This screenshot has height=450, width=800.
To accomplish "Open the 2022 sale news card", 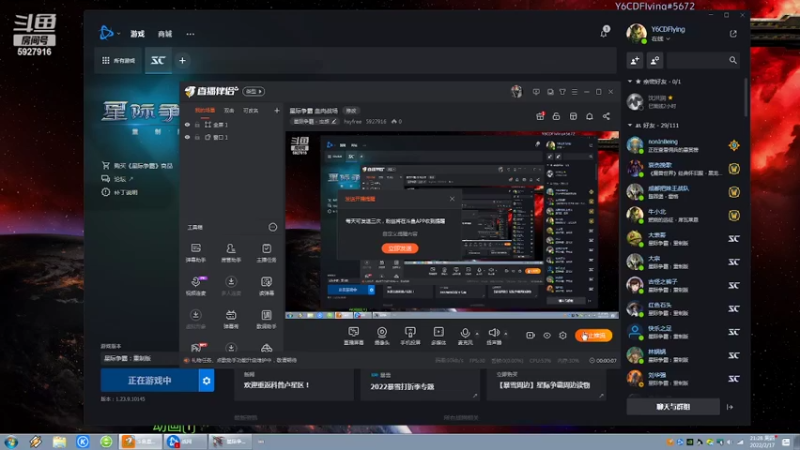I will pyautogui.click(x=420, y=385).
